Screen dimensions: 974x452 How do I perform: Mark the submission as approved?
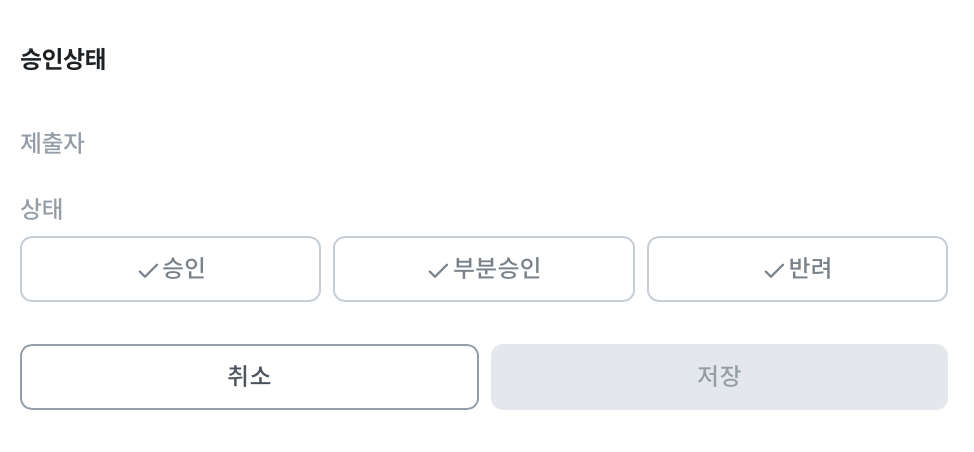tap(170, 269)
